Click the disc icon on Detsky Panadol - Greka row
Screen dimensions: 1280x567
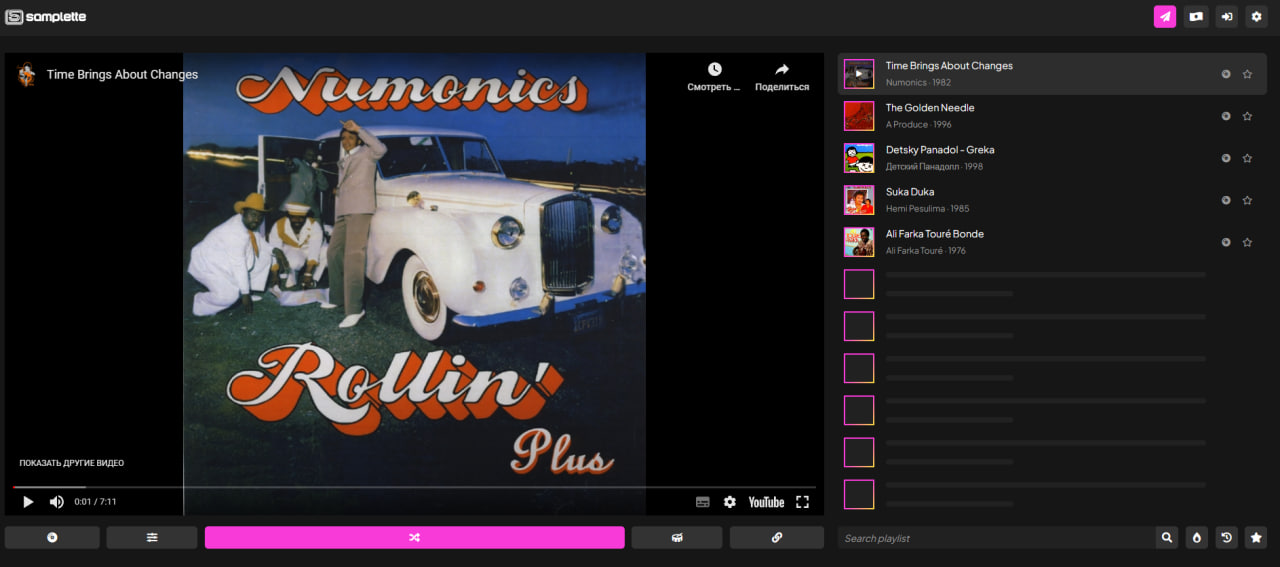1226,158
